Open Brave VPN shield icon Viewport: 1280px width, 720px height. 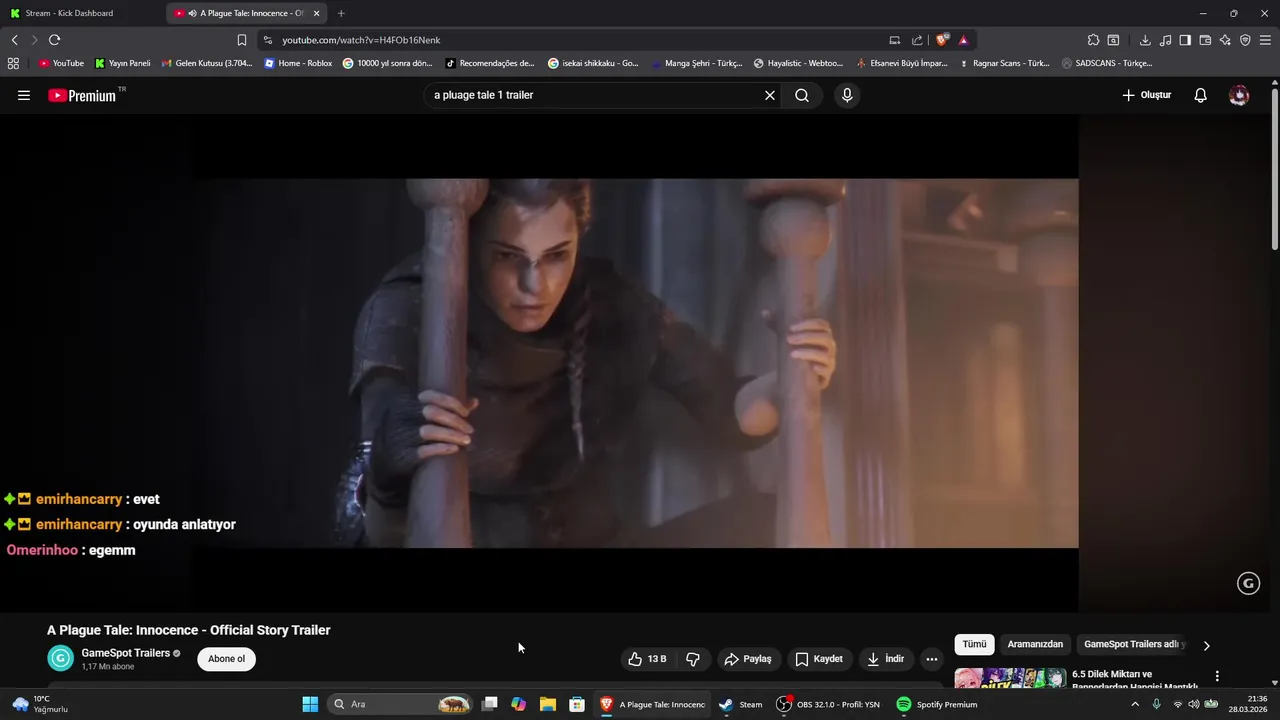[x=1245, y=40]
